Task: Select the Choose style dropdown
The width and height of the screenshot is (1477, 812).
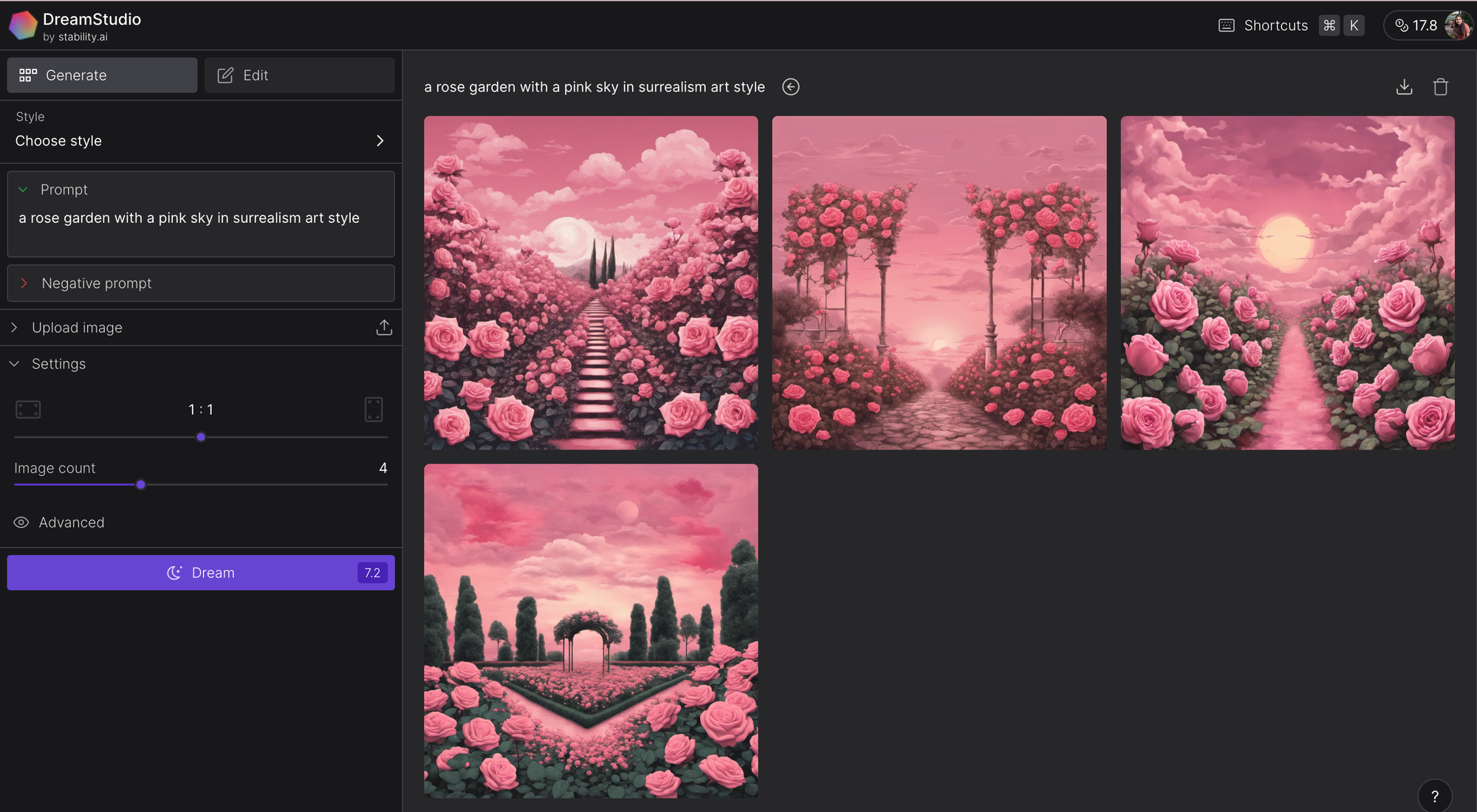Action: pyautogui.click(x=201, y=140)
